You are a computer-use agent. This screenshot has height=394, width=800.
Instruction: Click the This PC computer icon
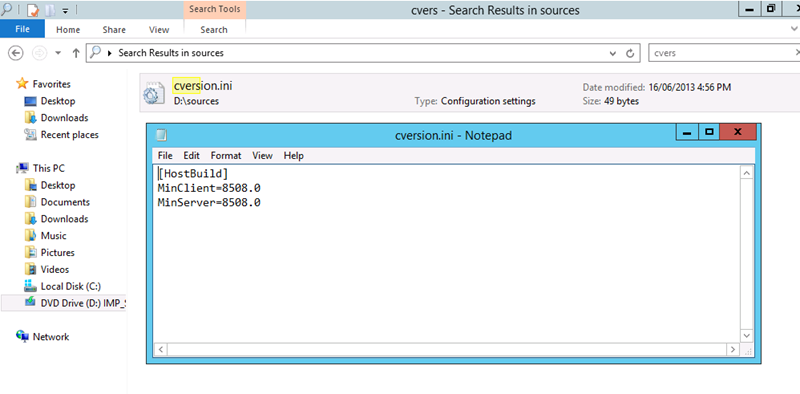pyautogui.click(x=22, y=168)
